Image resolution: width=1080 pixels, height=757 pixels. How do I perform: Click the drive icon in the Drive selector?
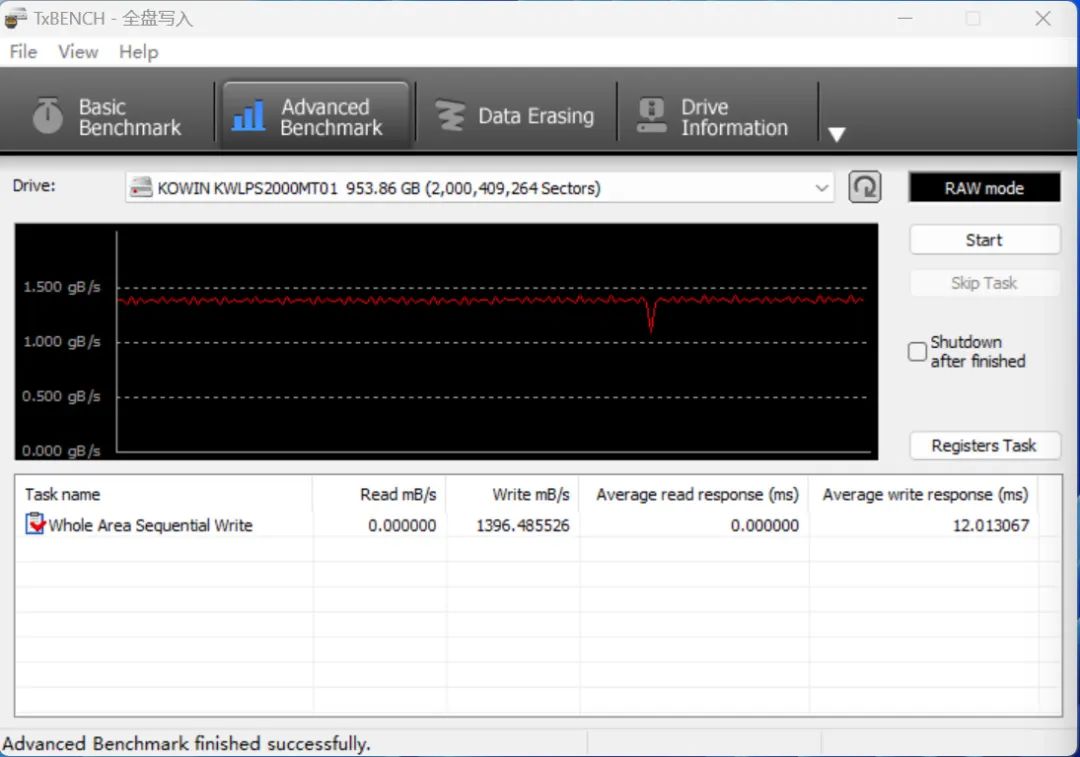click(x=141, y=187)
